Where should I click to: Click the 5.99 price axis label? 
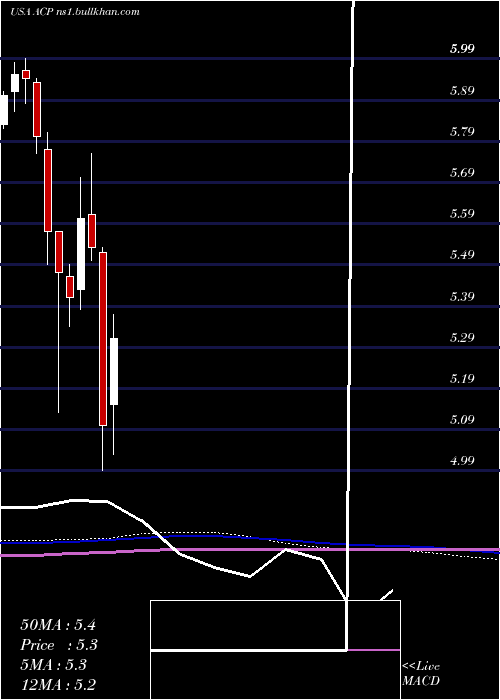pyautogui.click(x=462, y=50)
